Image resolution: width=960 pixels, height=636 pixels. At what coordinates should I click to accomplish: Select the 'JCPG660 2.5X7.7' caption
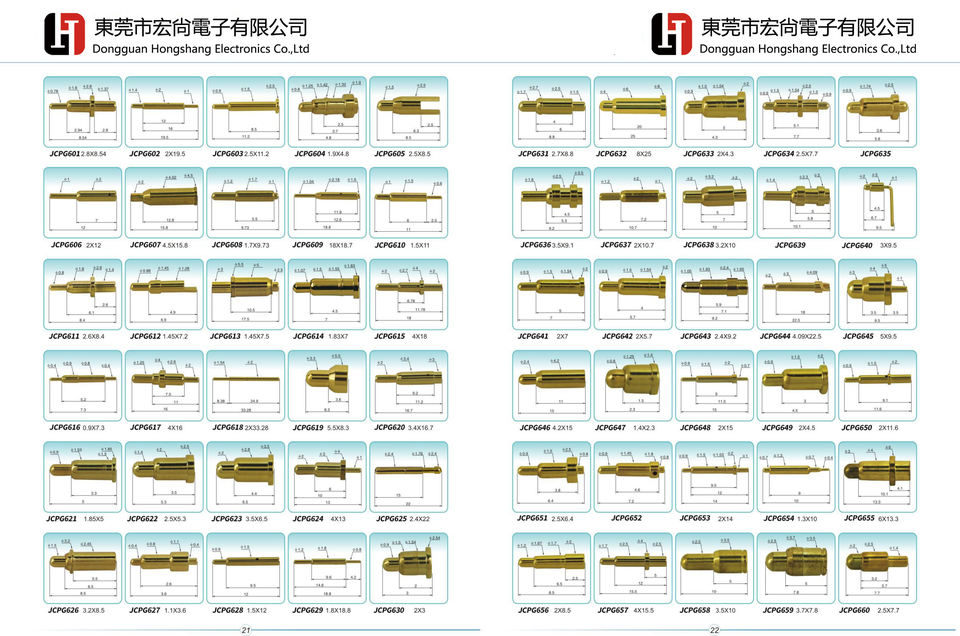coord(869,610)
